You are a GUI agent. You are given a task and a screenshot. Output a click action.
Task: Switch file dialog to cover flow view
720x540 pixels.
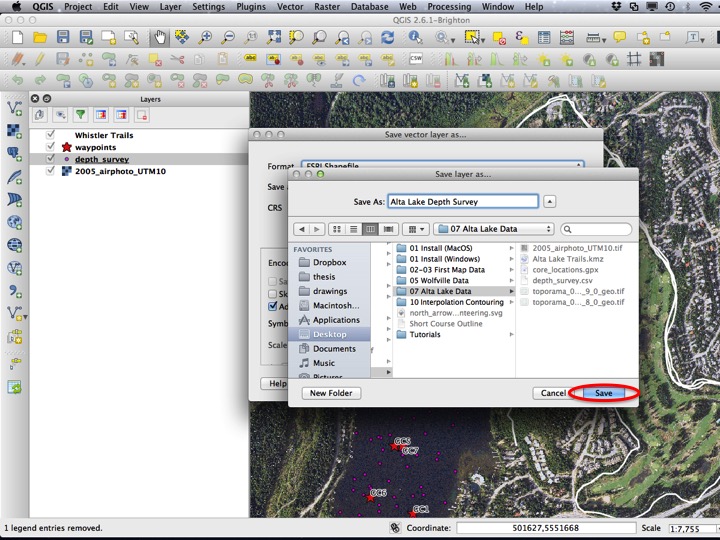388,229
